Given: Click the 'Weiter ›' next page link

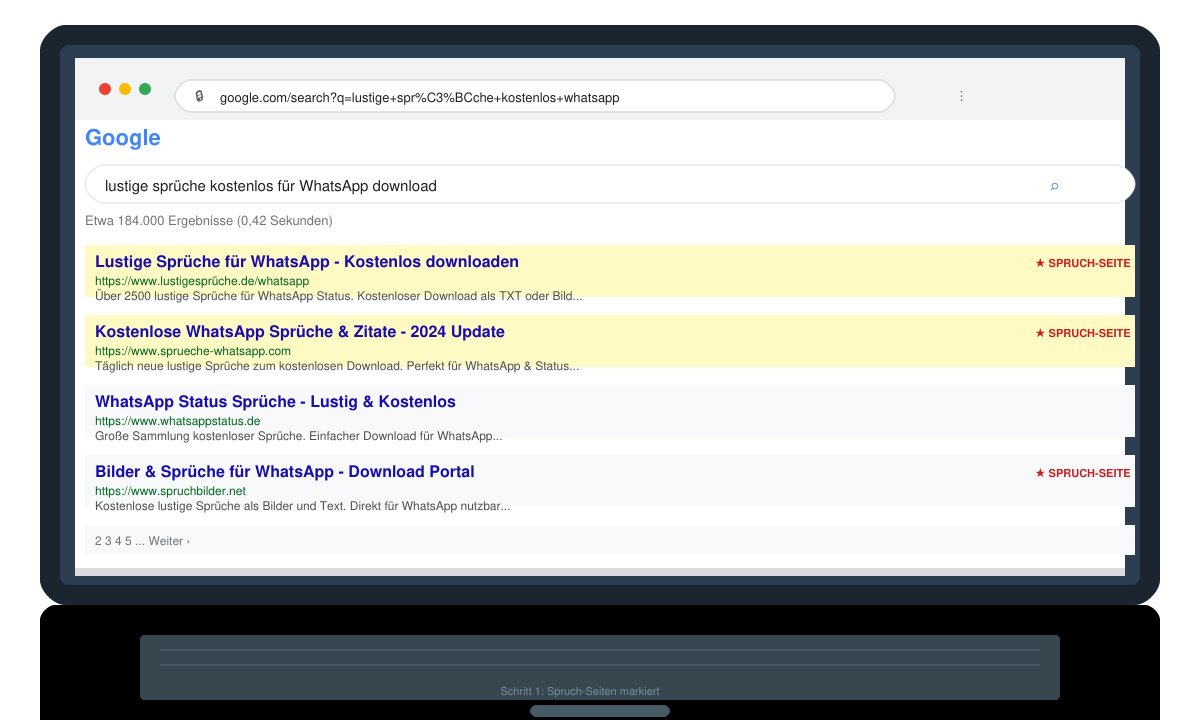Looking at the screenshot, I should pos(169,541).
